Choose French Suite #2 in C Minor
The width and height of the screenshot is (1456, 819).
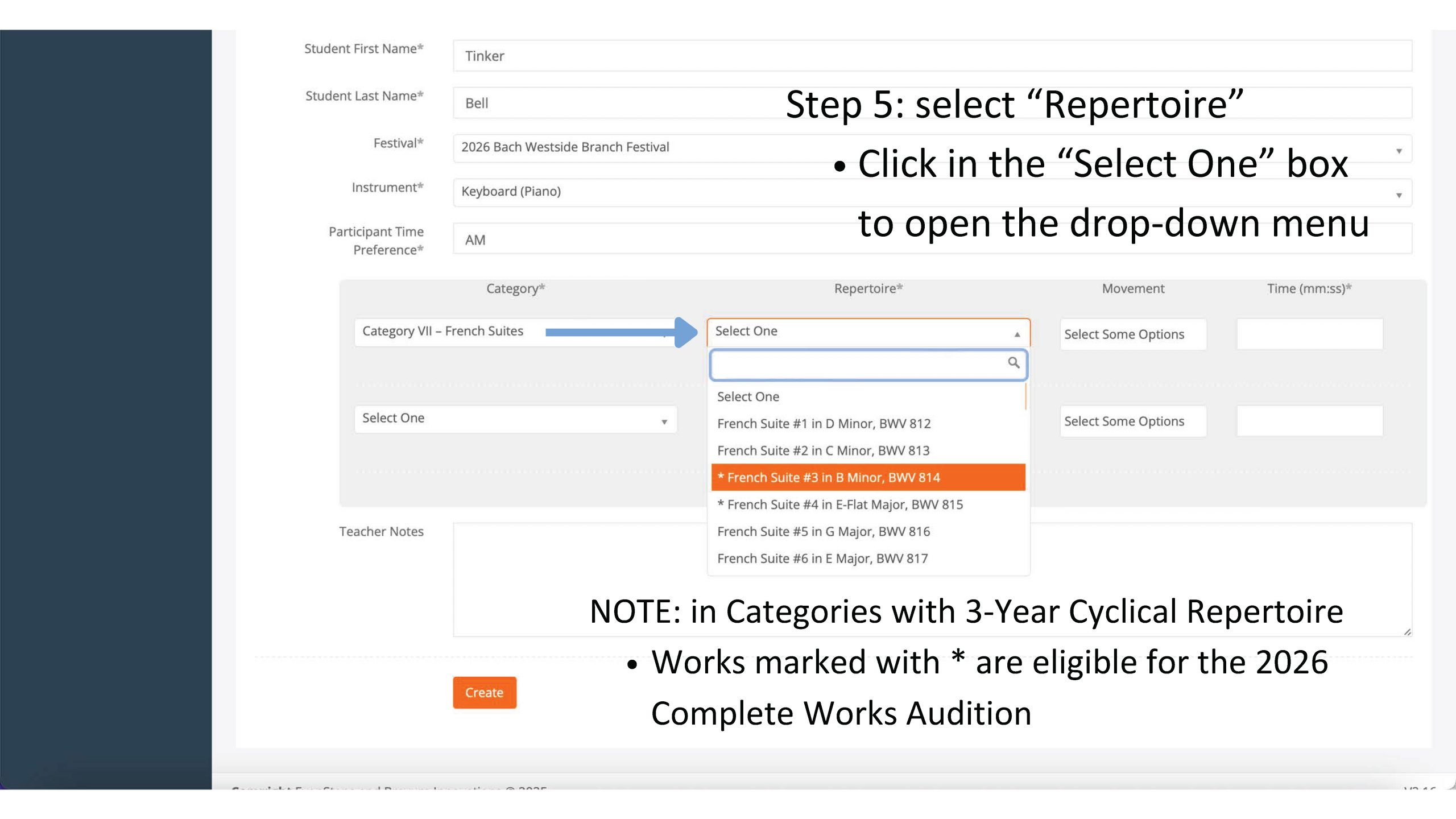tap(823, 450)
